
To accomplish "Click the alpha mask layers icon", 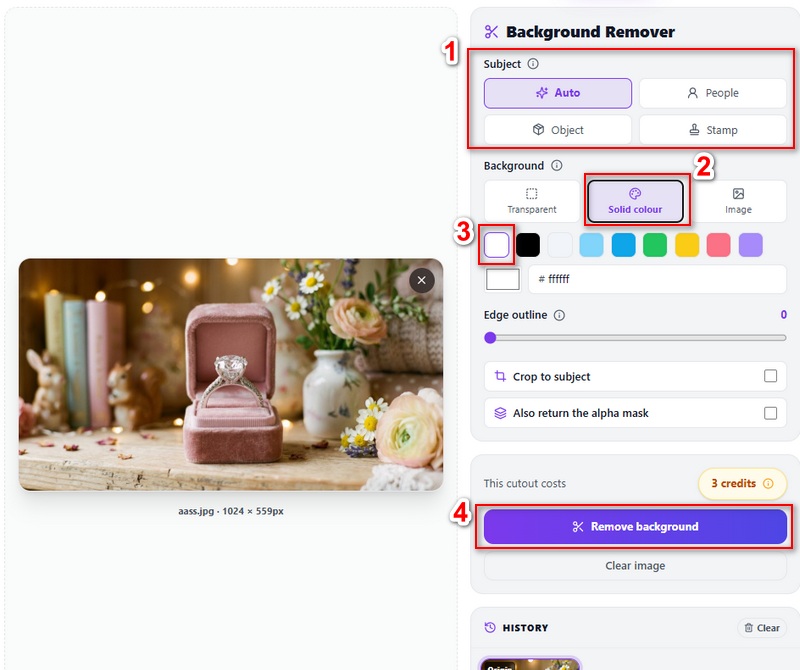I will (x=500, y=413).
